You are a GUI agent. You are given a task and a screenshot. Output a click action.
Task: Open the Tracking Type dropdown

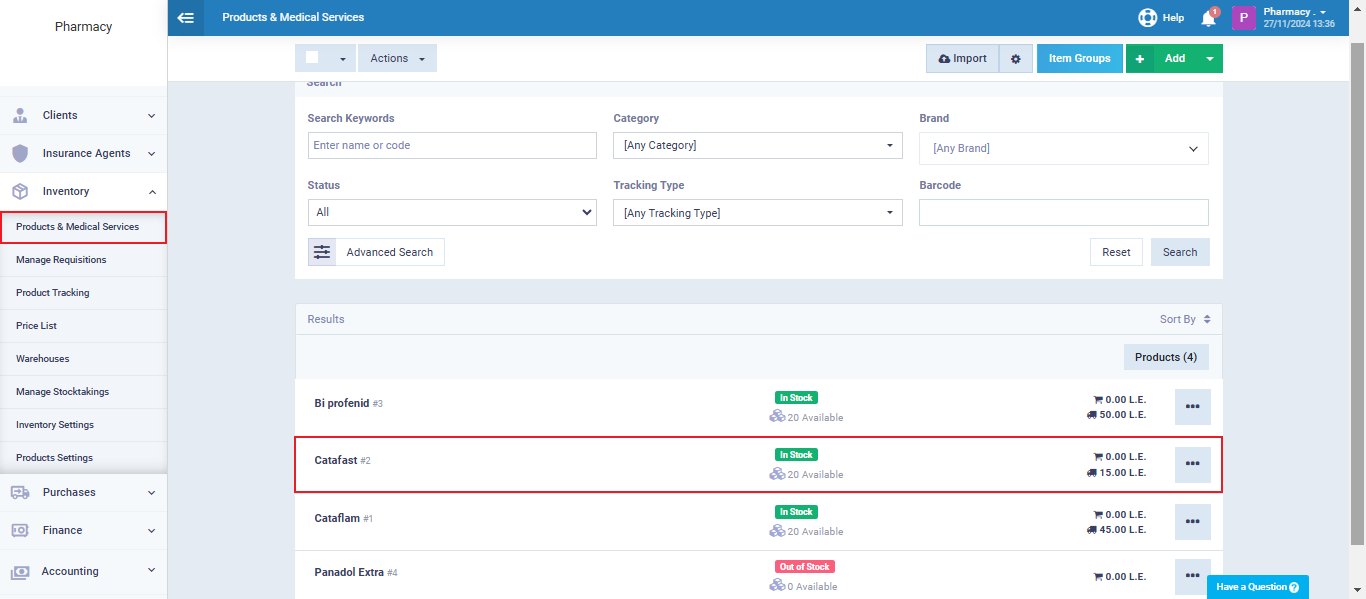(758, 212)
